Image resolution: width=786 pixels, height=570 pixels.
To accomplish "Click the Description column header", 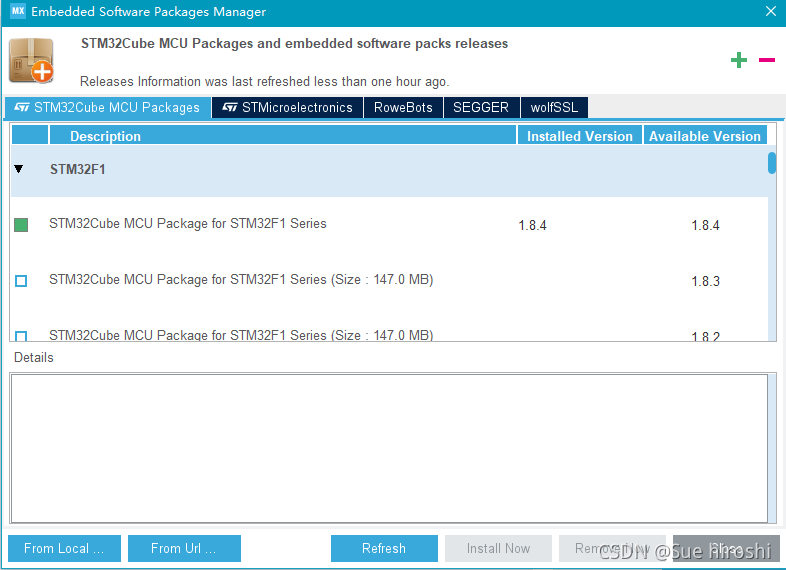I will coord(283,135).
